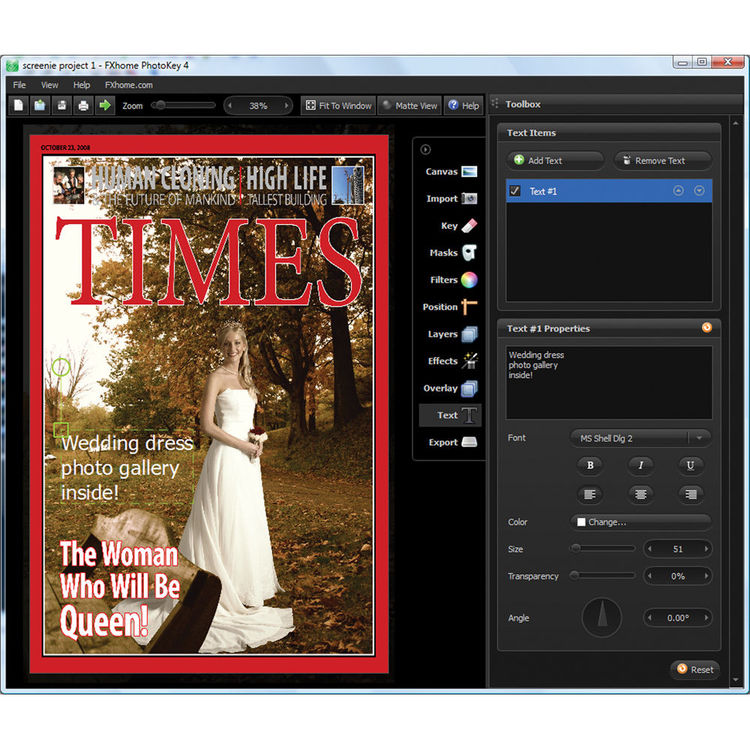Click the toolbar Help button
The width and height of the screenshot is (750, 750).
click(x=463, y=106)
